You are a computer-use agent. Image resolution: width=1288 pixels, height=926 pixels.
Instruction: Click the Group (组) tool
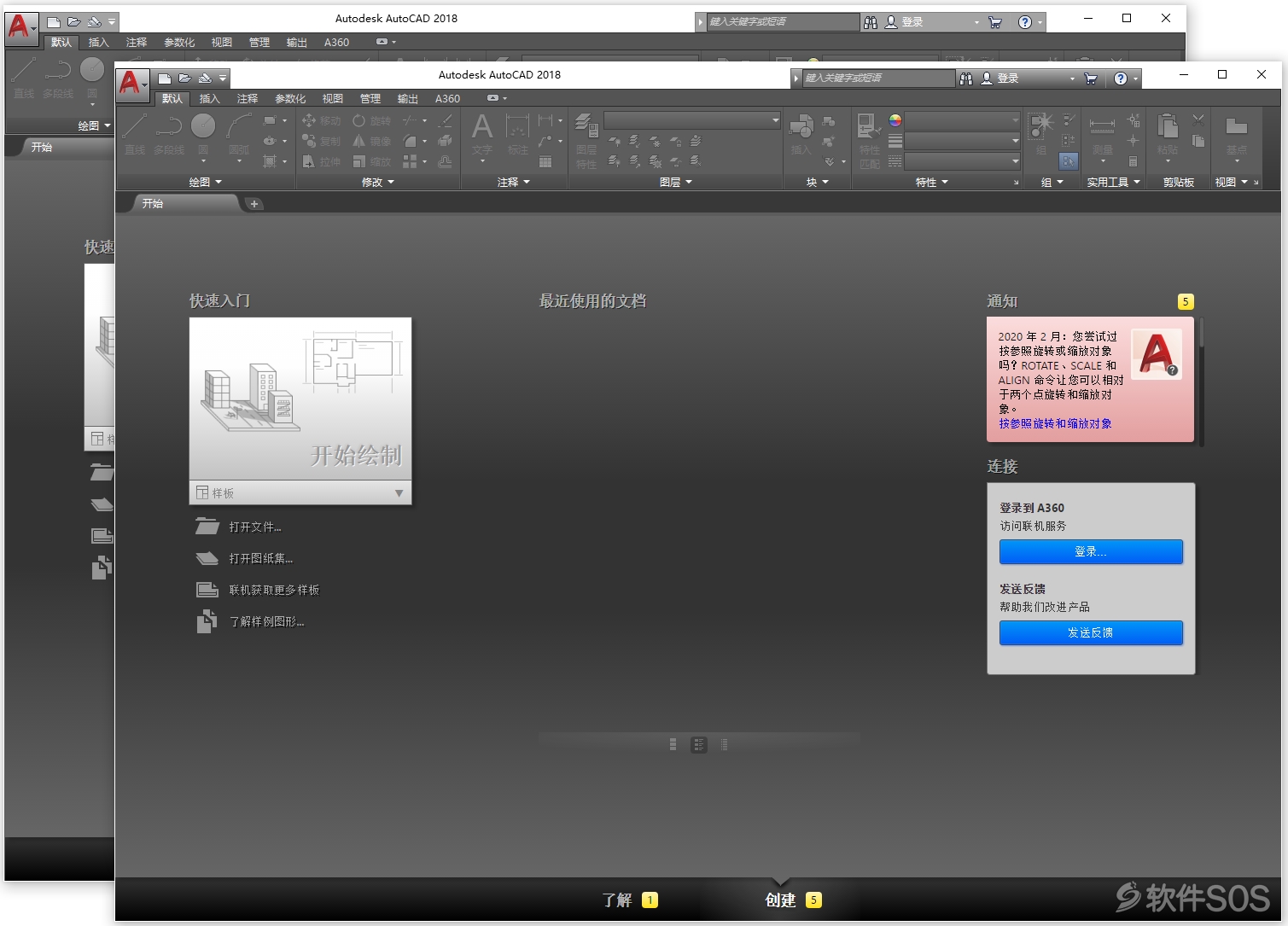click(x=1041, y=134)
